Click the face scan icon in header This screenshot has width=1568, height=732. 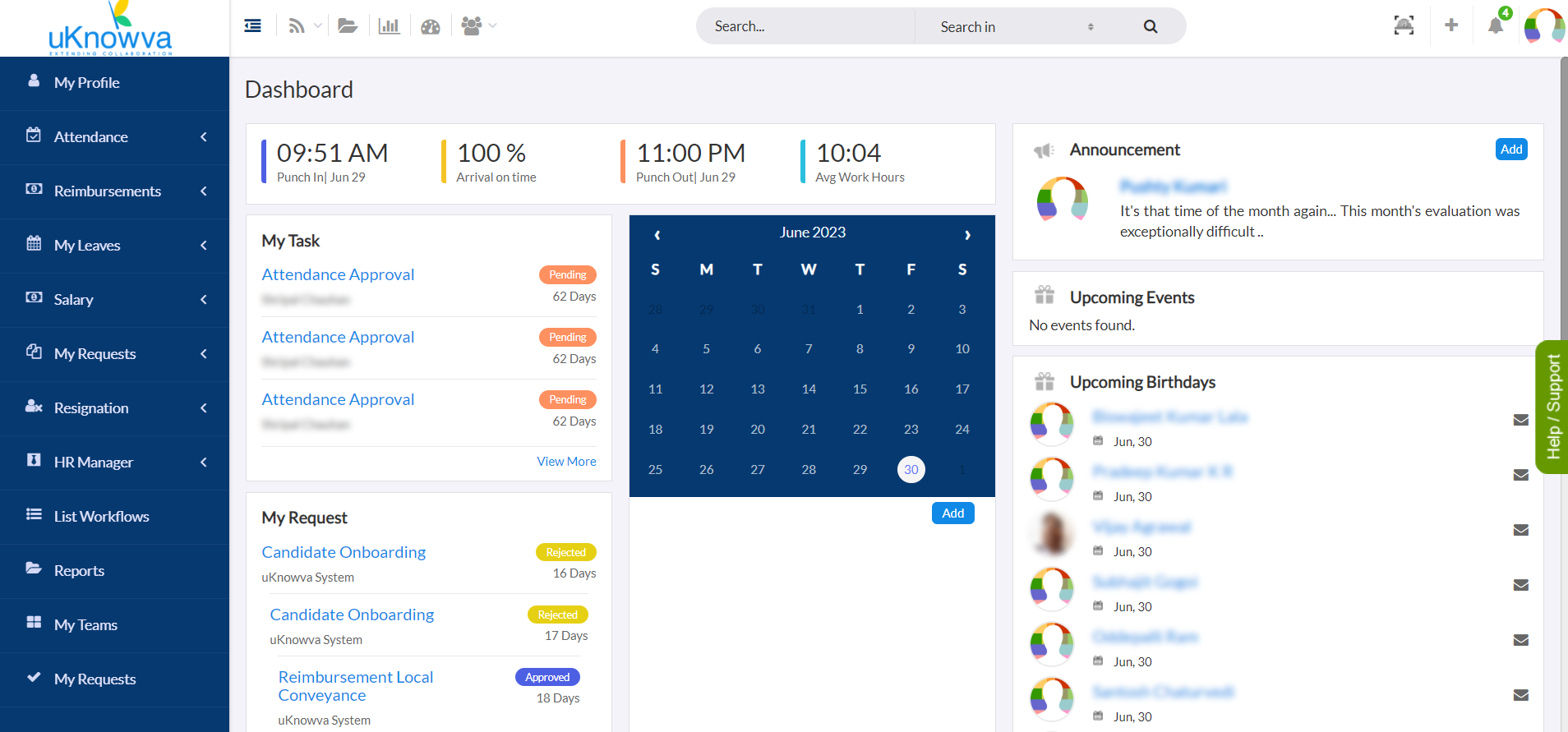1404,25
